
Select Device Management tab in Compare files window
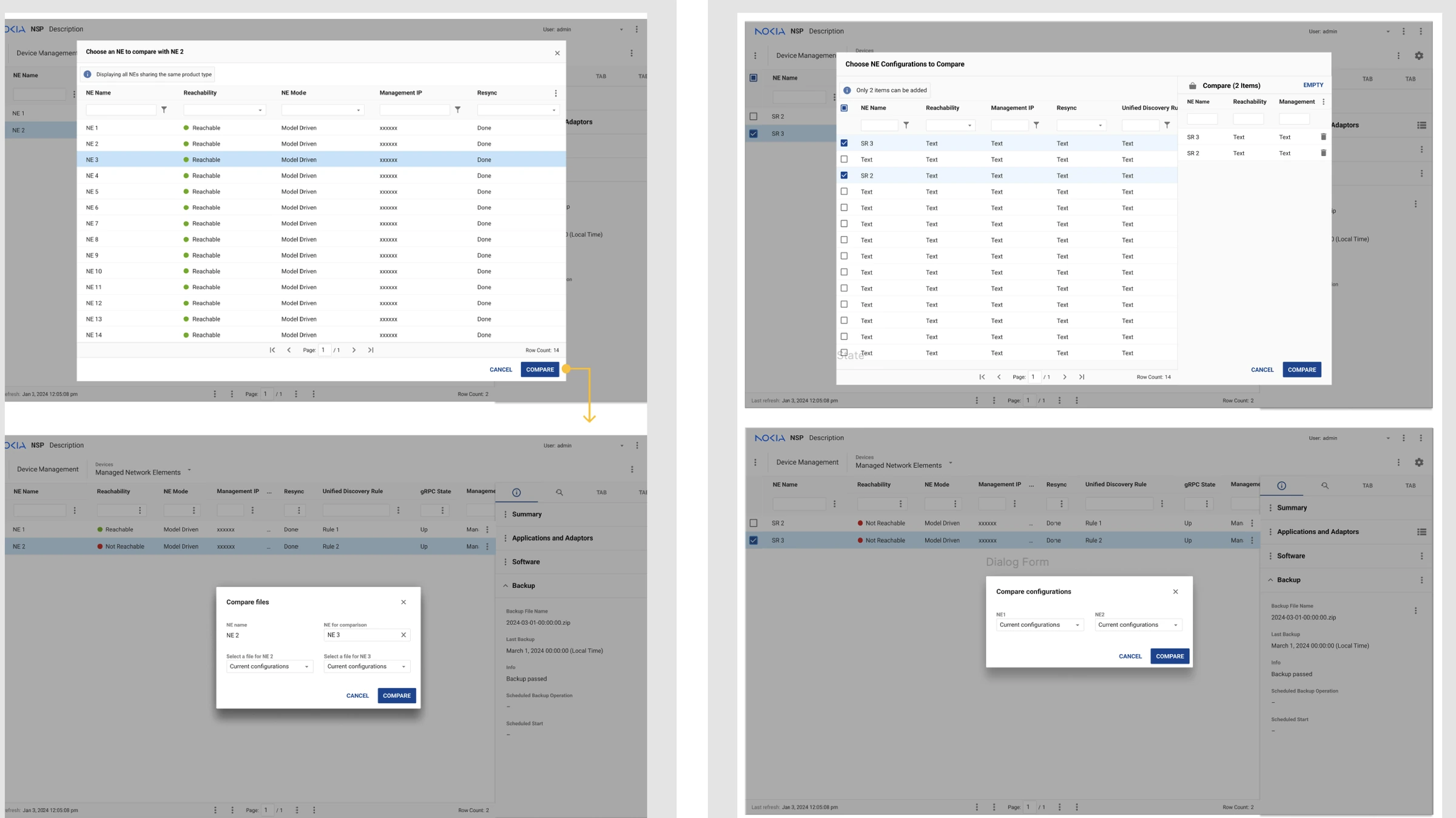[48, 469]
